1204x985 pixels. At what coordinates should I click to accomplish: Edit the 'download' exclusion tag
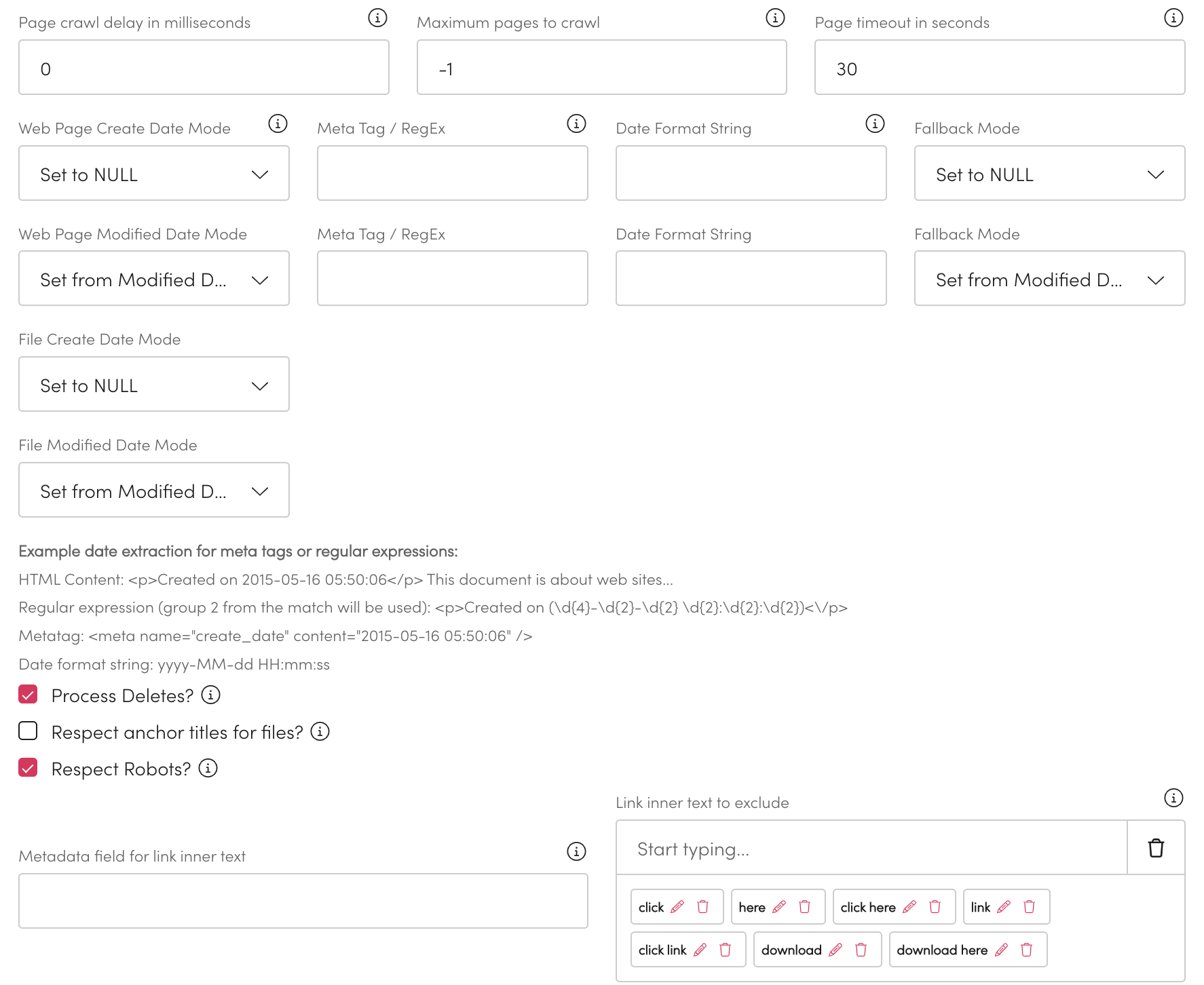(x=835, y=950)
